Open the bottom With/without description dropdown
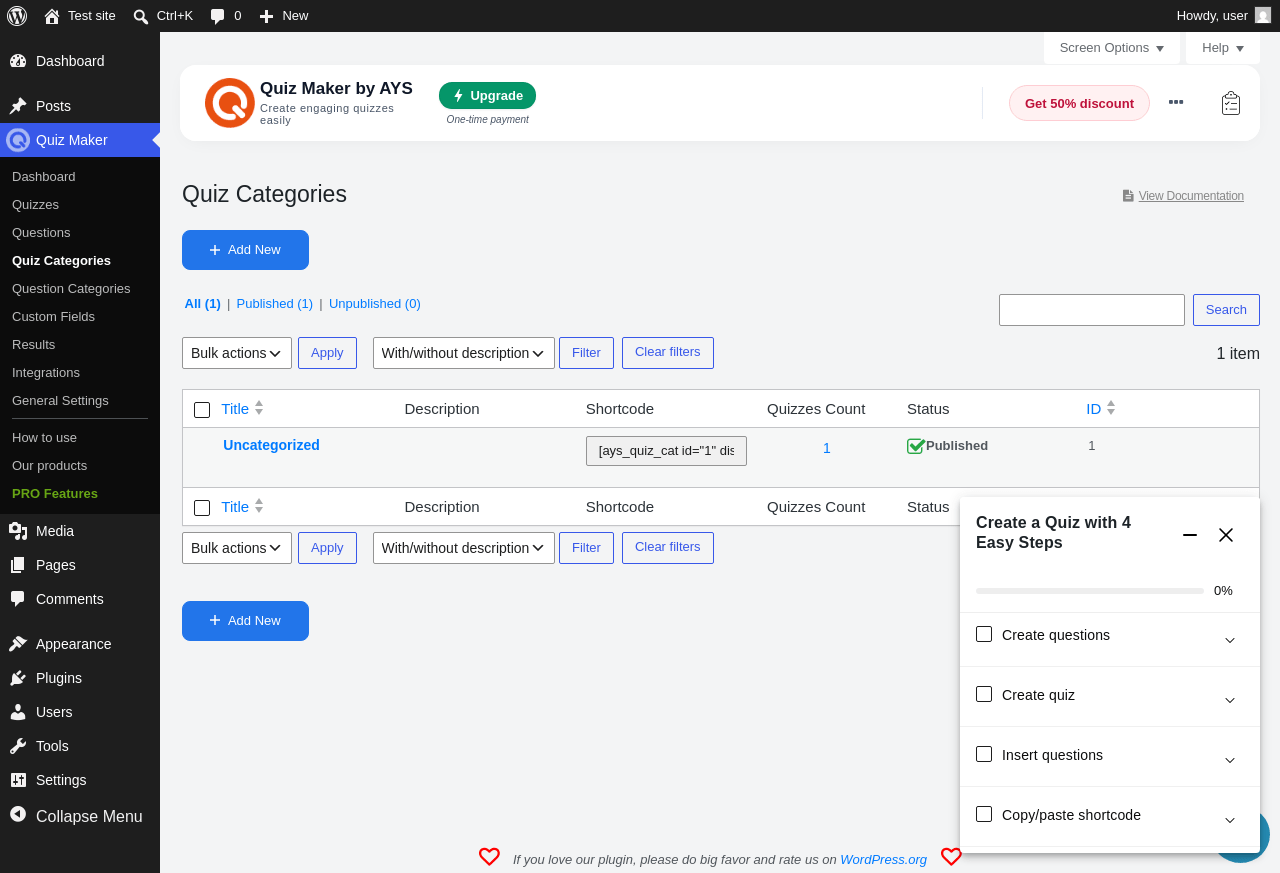Image resolution: width=1280 pixels, height=873 pixels. (464, 548)
